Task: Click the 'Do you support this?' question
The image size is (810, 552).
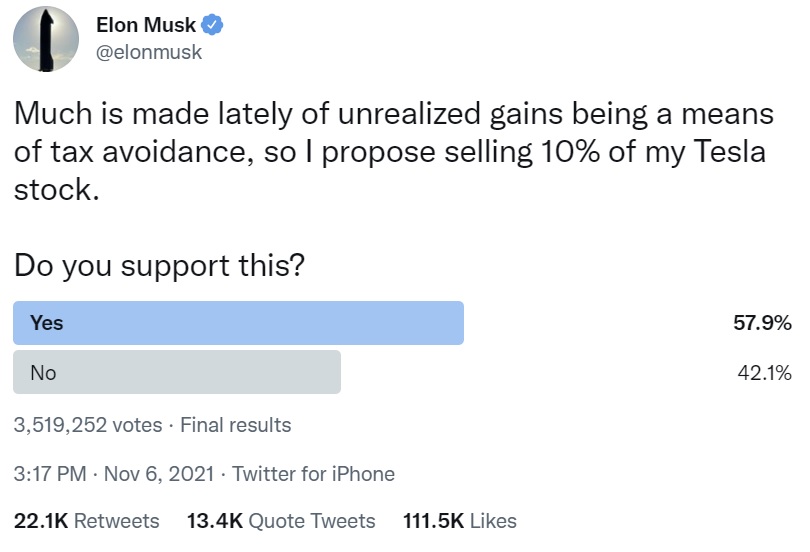Action: (160, 265)
